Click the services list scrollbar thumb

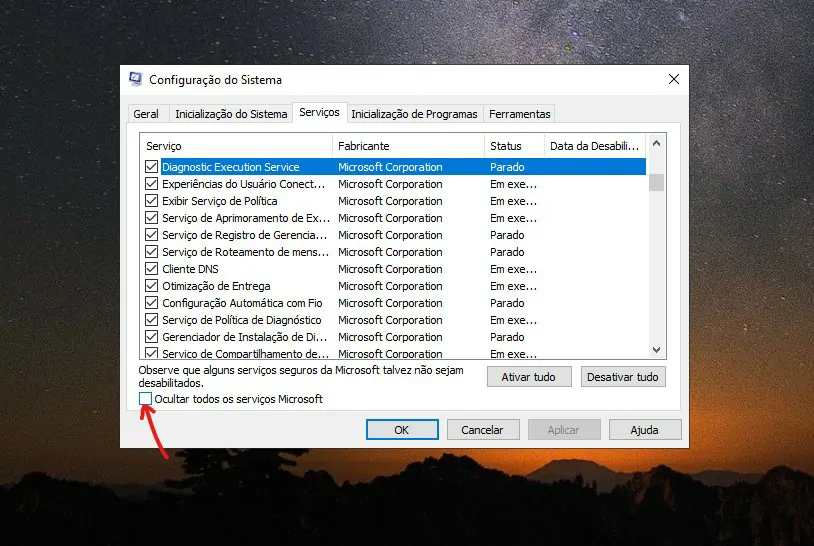[x=656, y=182]
